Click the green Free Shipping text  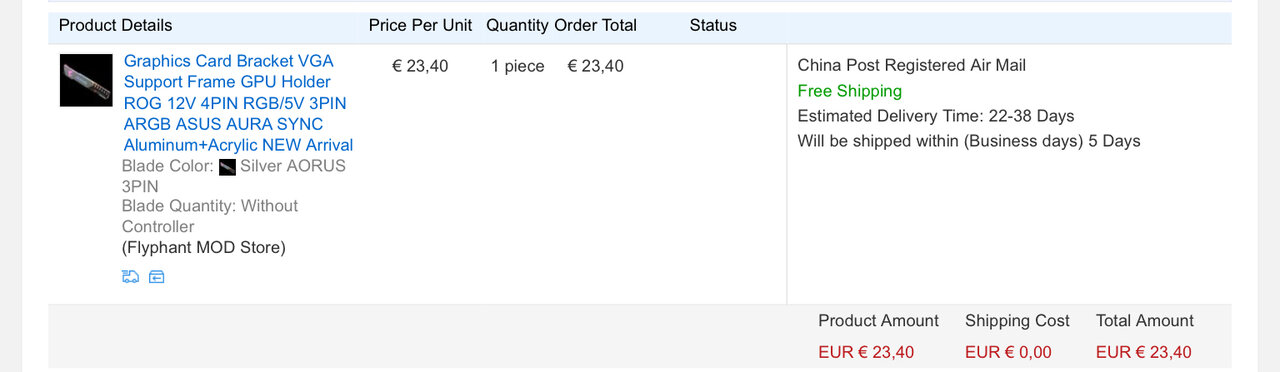tap(850, 91)
